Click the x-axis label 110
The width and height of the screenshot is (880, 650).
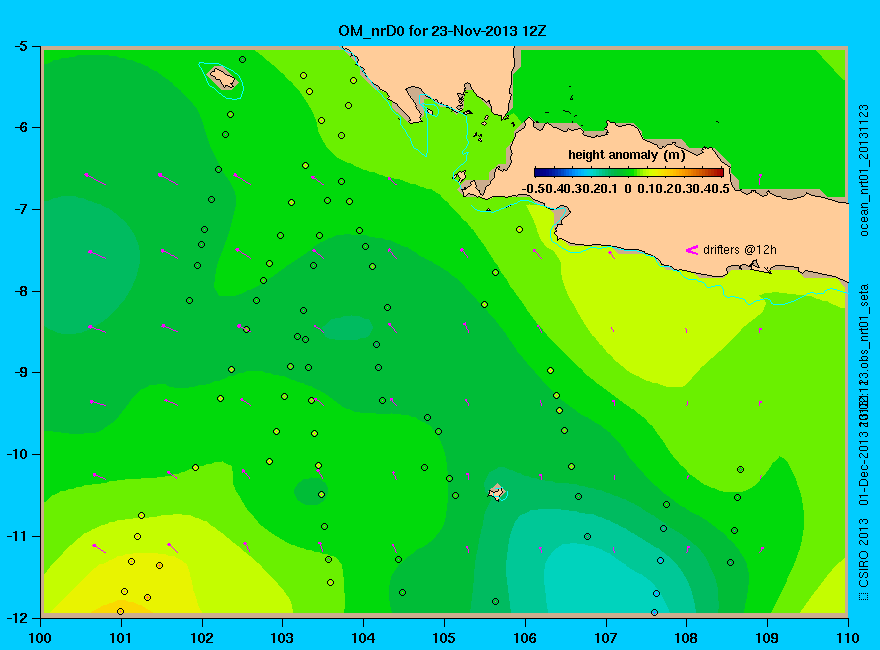tap(847, 638)
